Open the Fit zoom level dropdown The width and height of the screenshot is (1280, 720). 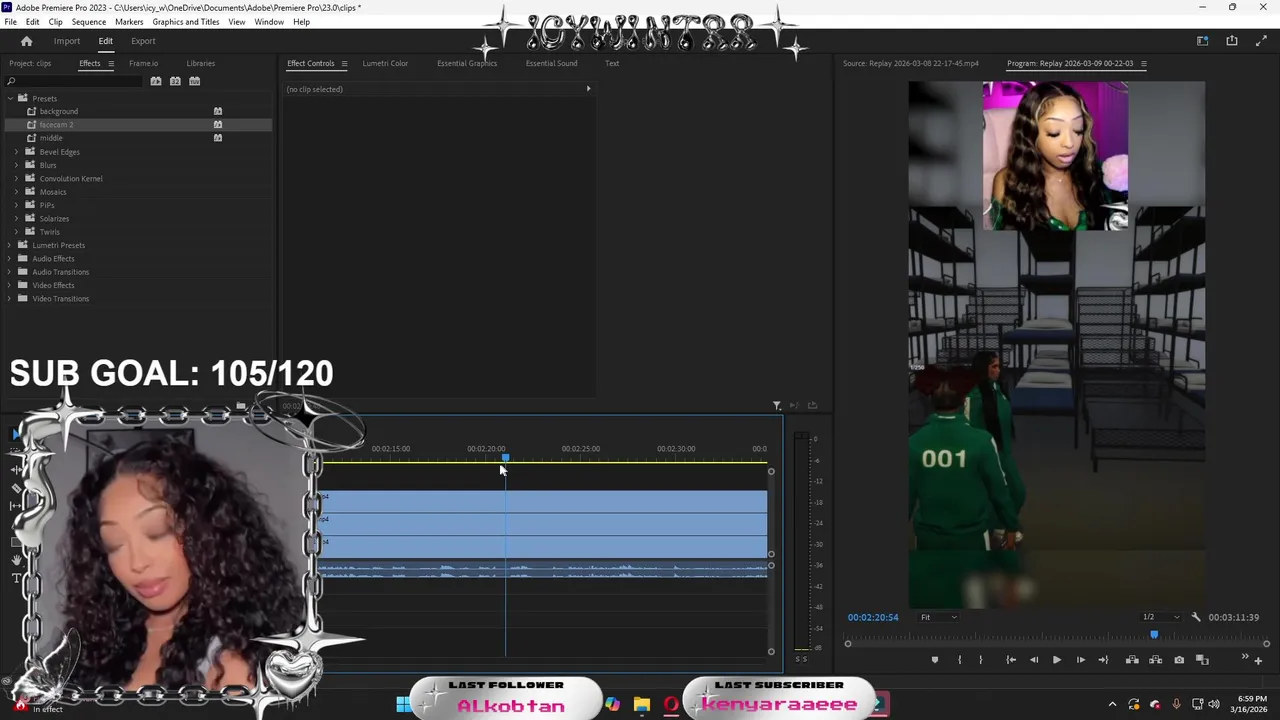point(938,617)
